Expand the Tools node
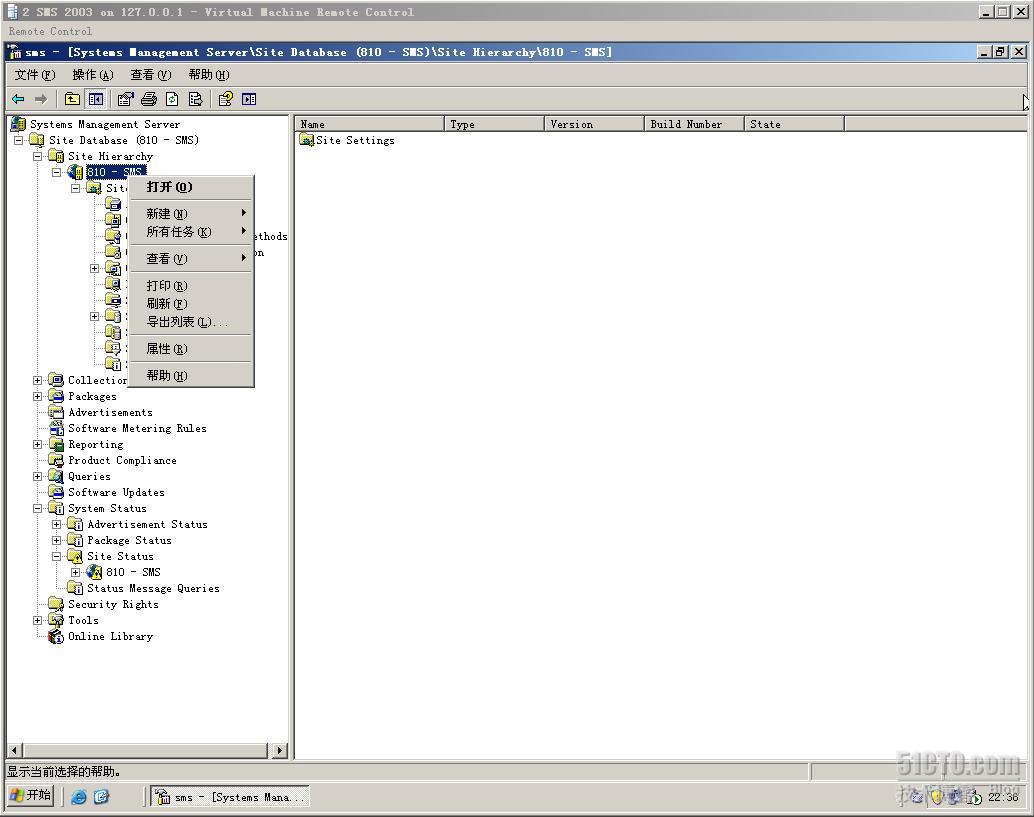The height and width of the screenshot is (817, 1034). [38, 620]
